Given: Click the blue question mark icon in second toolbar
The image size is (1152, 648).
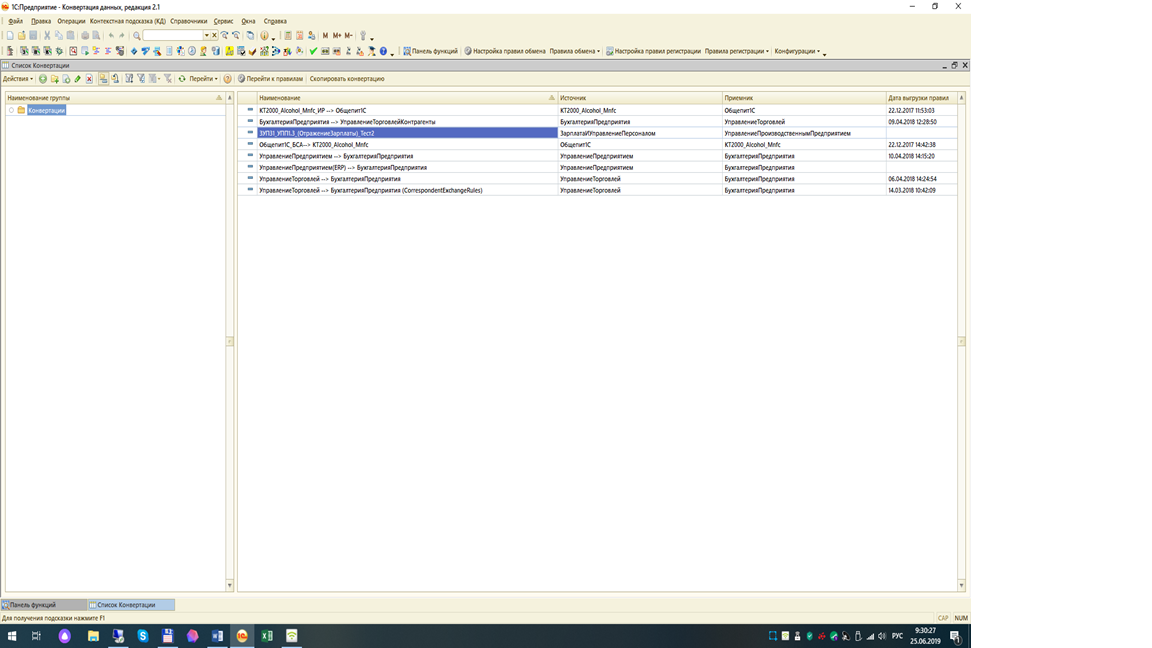Looking at the screenshot, I should 383,51.
